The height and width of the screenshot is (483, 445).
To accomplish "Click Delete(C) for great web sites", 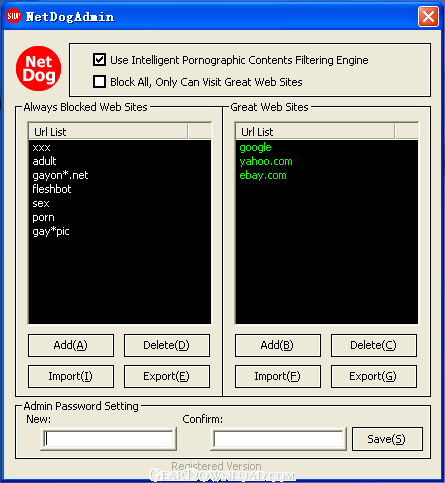I will tap(374, 345).
